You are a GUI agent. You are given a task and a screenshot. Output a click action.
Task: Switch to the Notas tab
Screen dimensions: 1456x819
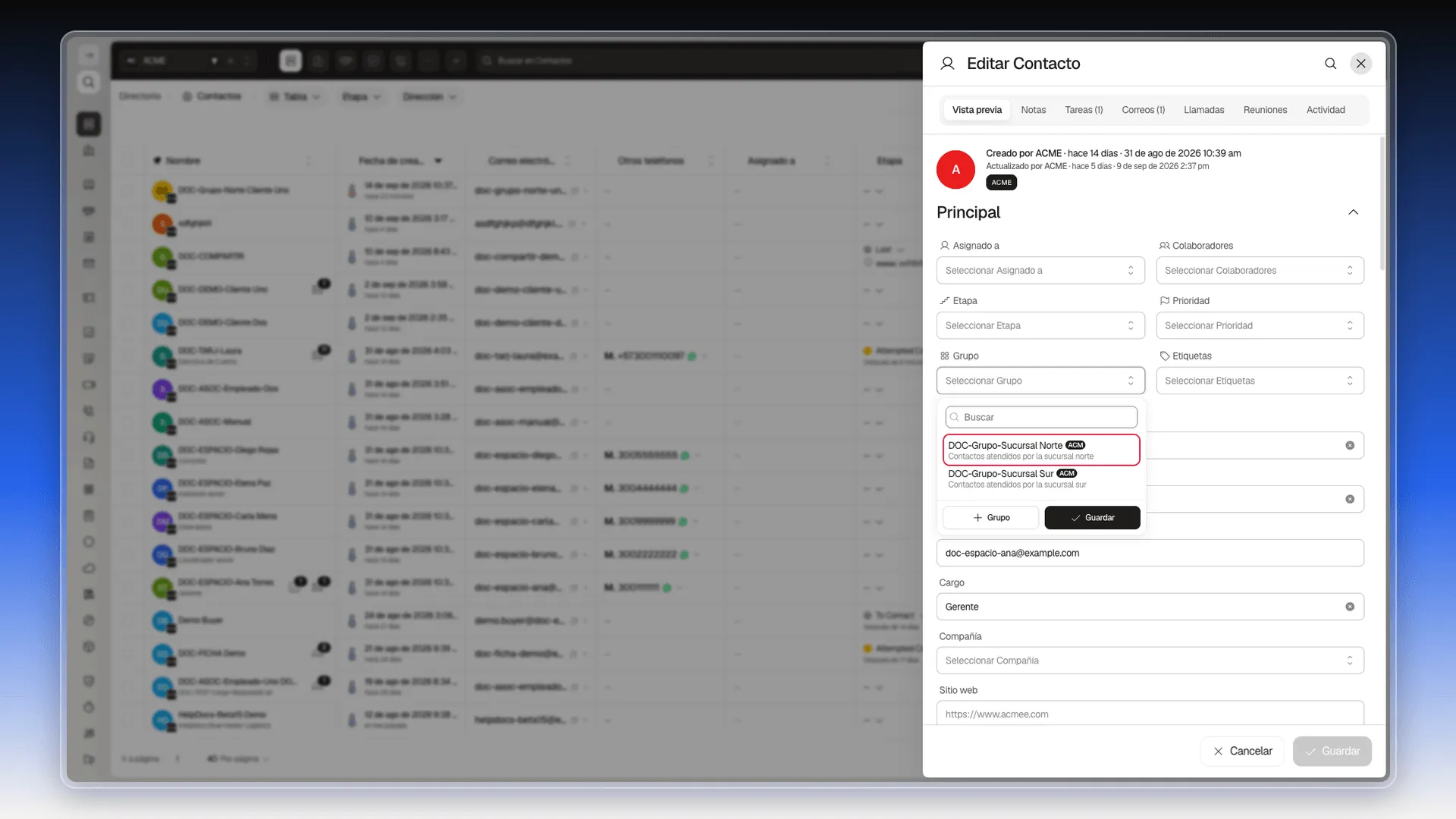(x=1033, y=110)
